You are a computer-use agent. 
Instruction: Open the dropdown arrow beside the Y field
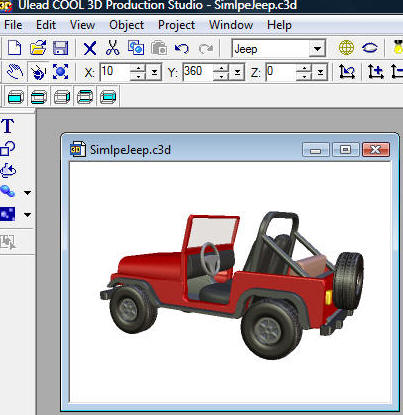237,72
